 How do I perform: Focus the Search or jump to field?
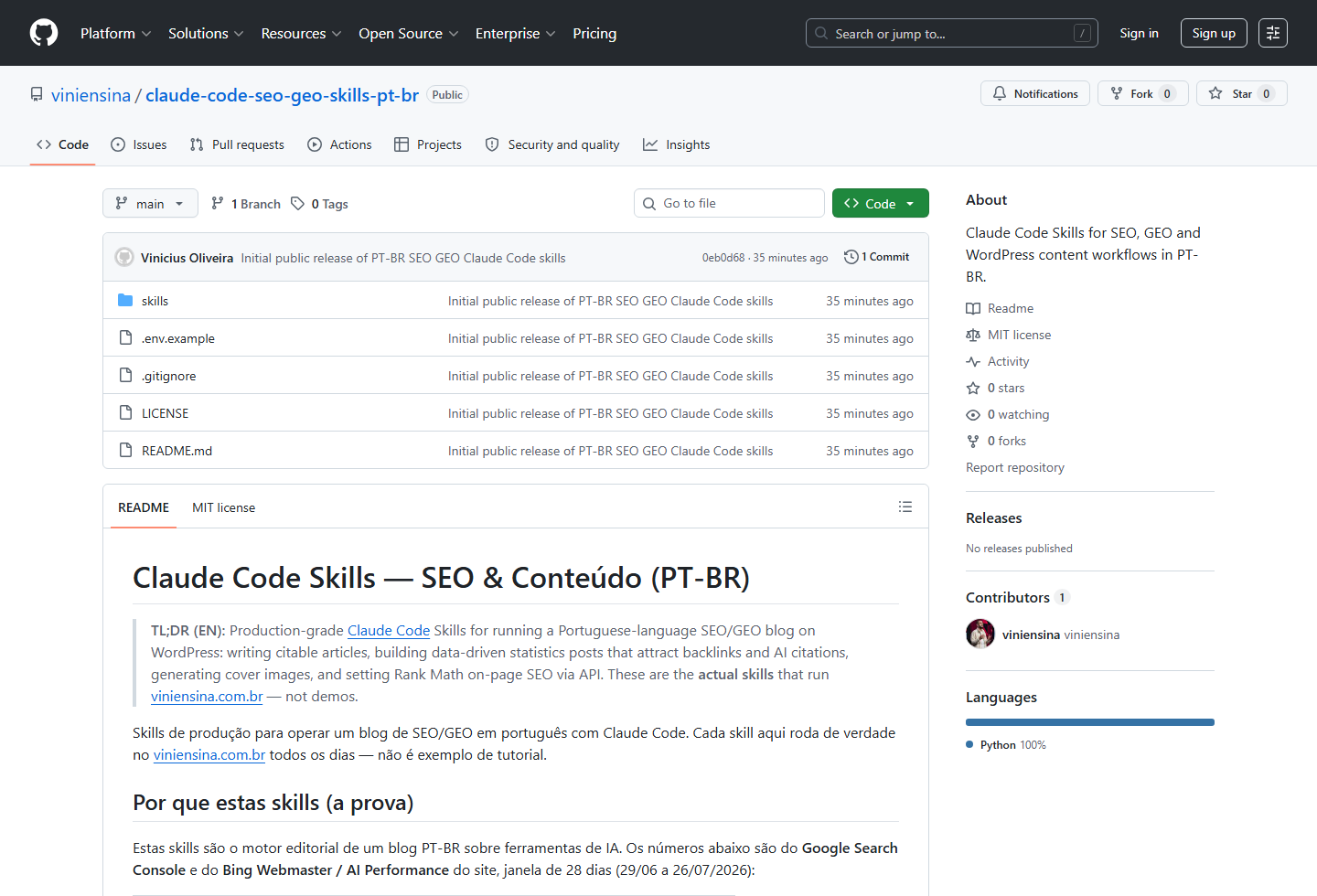tap(951, 33)
